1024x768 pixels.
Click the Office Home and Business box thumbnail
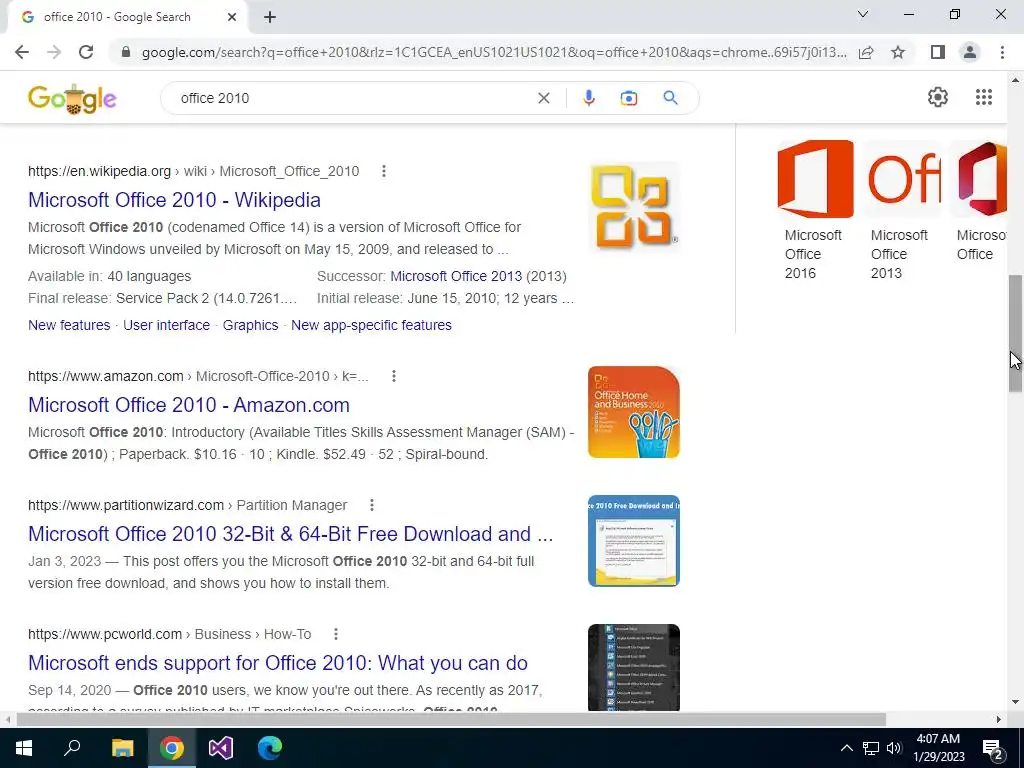633,412
